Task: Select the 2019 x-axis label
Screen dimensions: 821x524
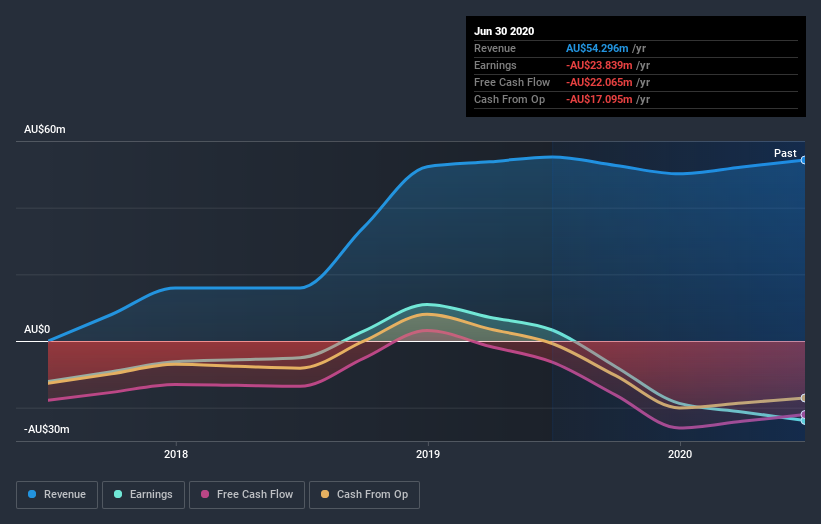Action: click(x=428, y=454)
